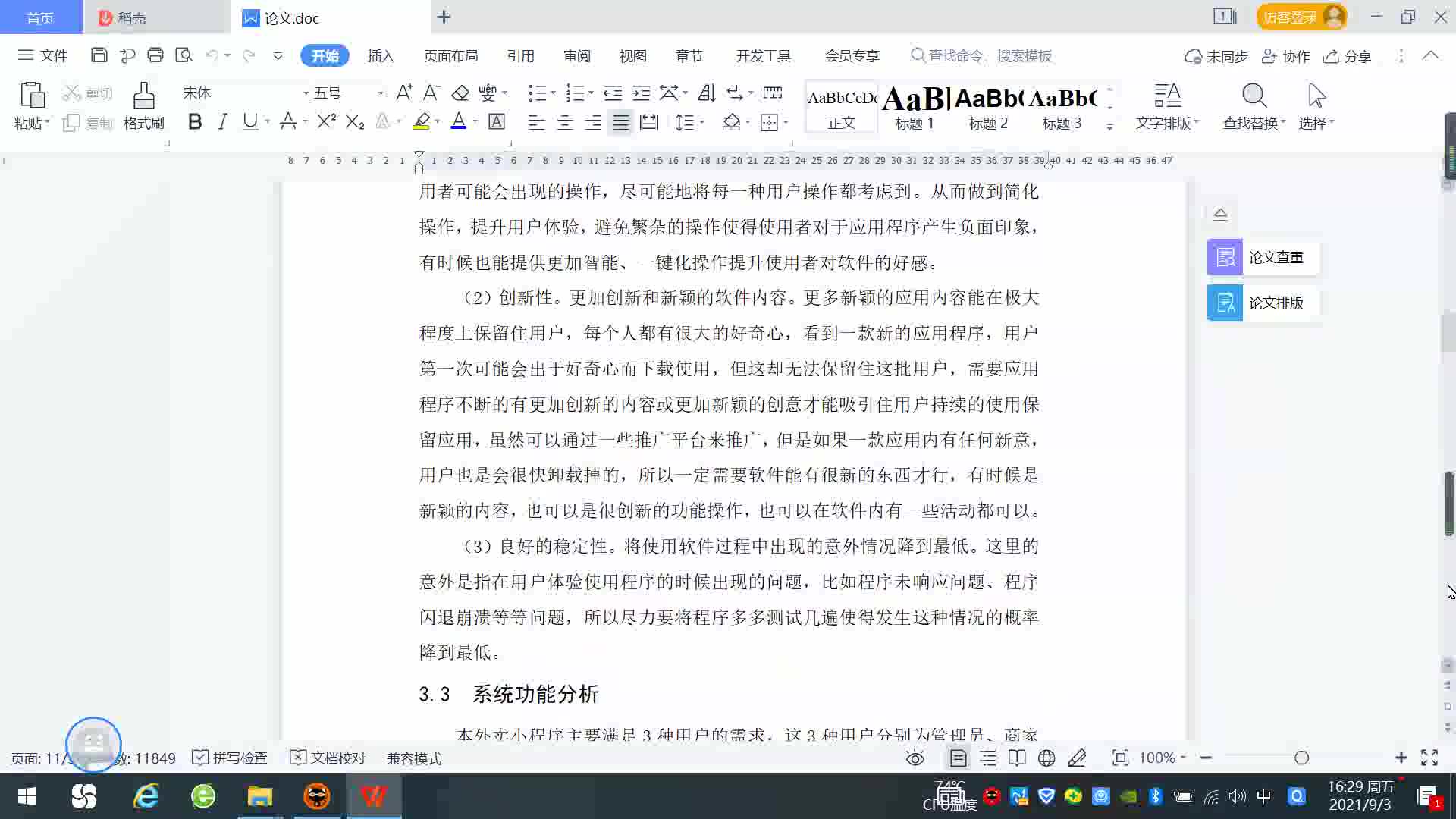1456x819 pixels.
Task: Apply strikethrough-style font color A icon
Action: coord(287,122)
